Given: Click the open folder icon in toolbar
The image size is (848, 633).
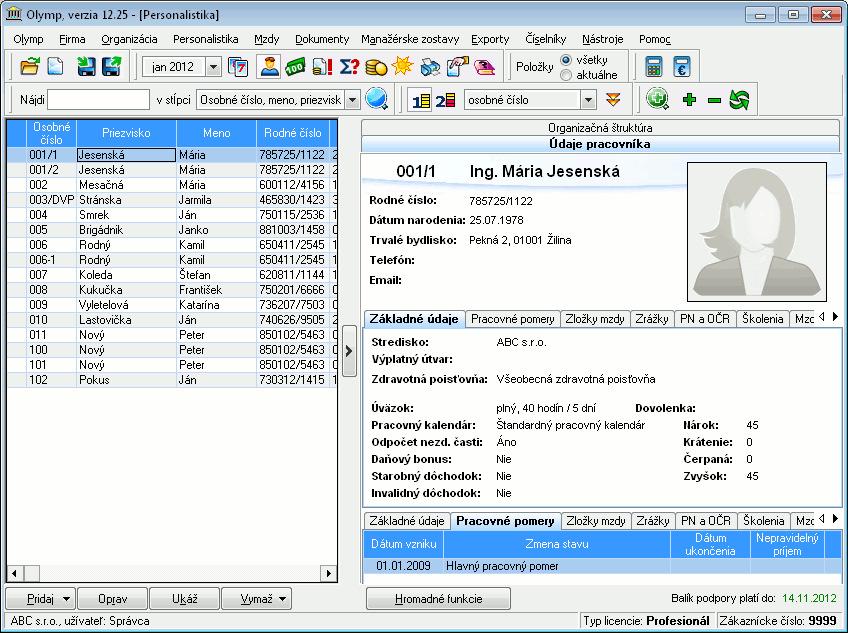Looking at the screenshot, I should pos(30,67).
